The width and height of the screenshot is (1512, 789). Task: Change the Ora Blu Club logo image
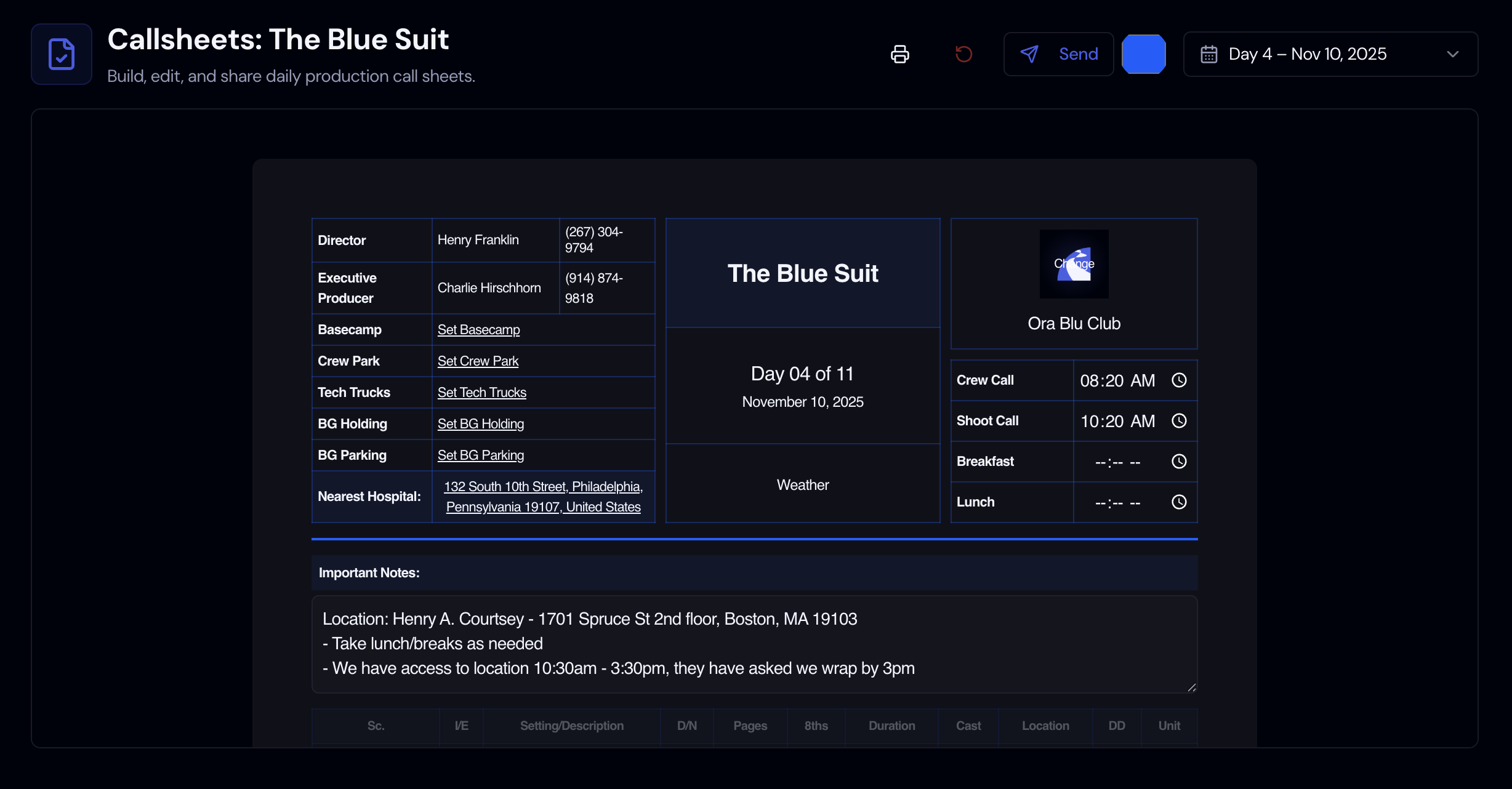1074,264
